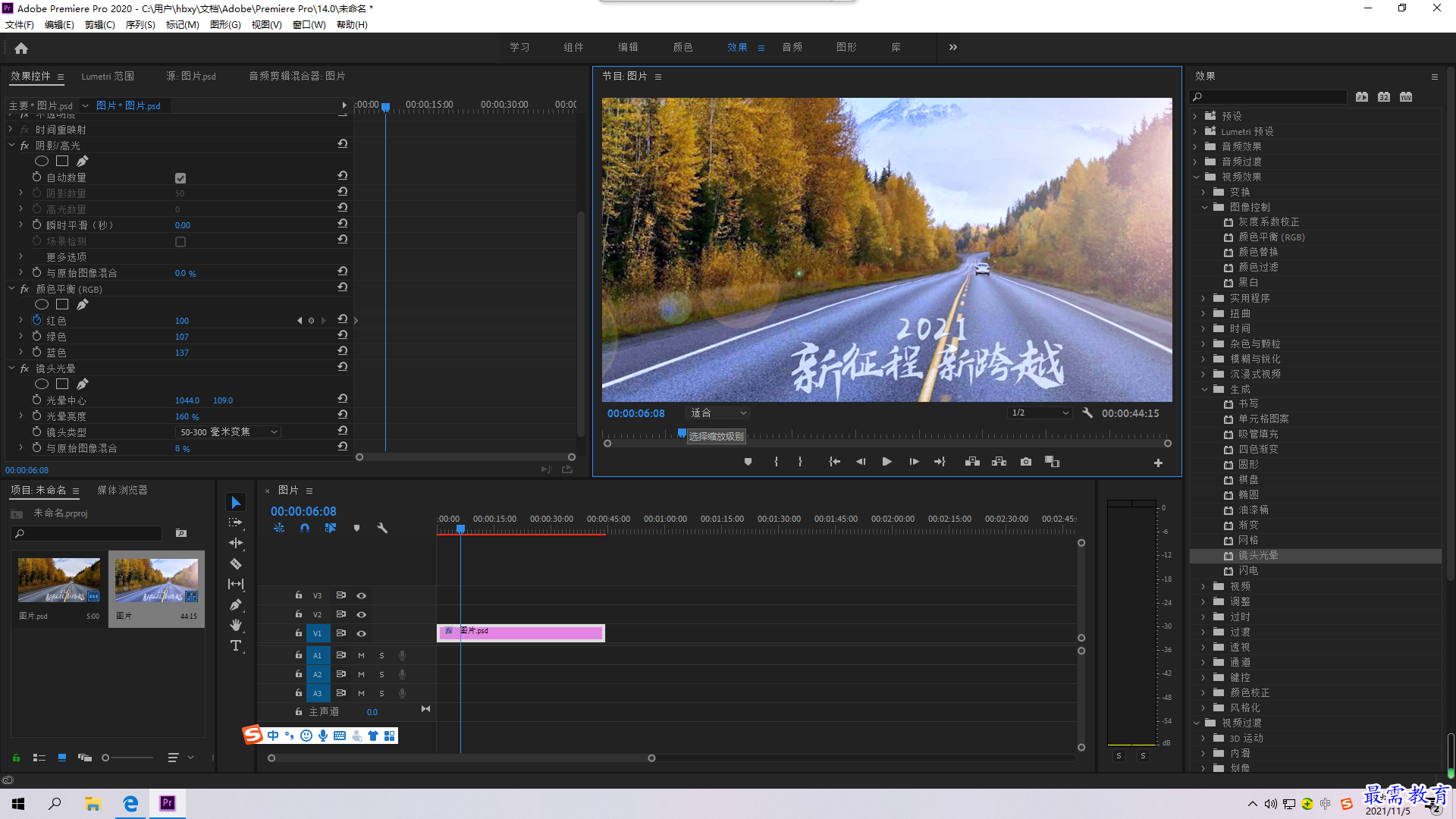Collapse the Generate folder in Effects
Screen dimensions: 1456x819
click(1204, 389)
